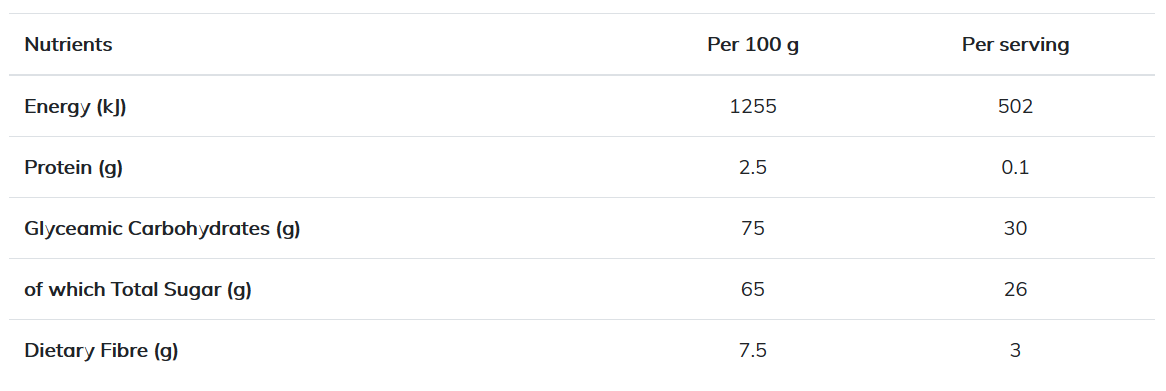Select the 7.5 dietary fibre value
This screenshot has height=391, width=1166.
(753, 350)
